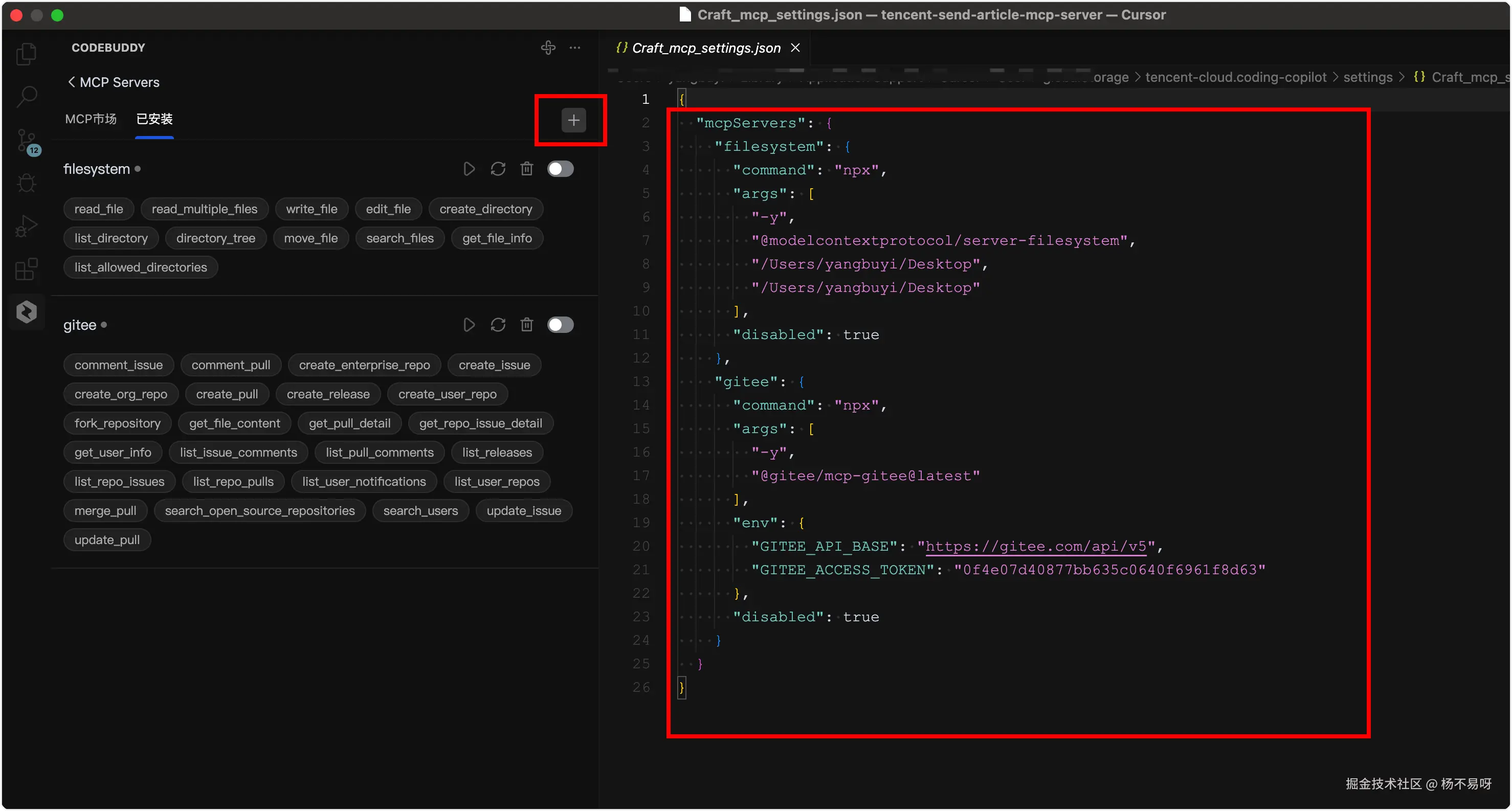The height and width of the screenshot is (811, 1512).
Task: Click the run icon for filesystem server
Action: coord(469,169)
